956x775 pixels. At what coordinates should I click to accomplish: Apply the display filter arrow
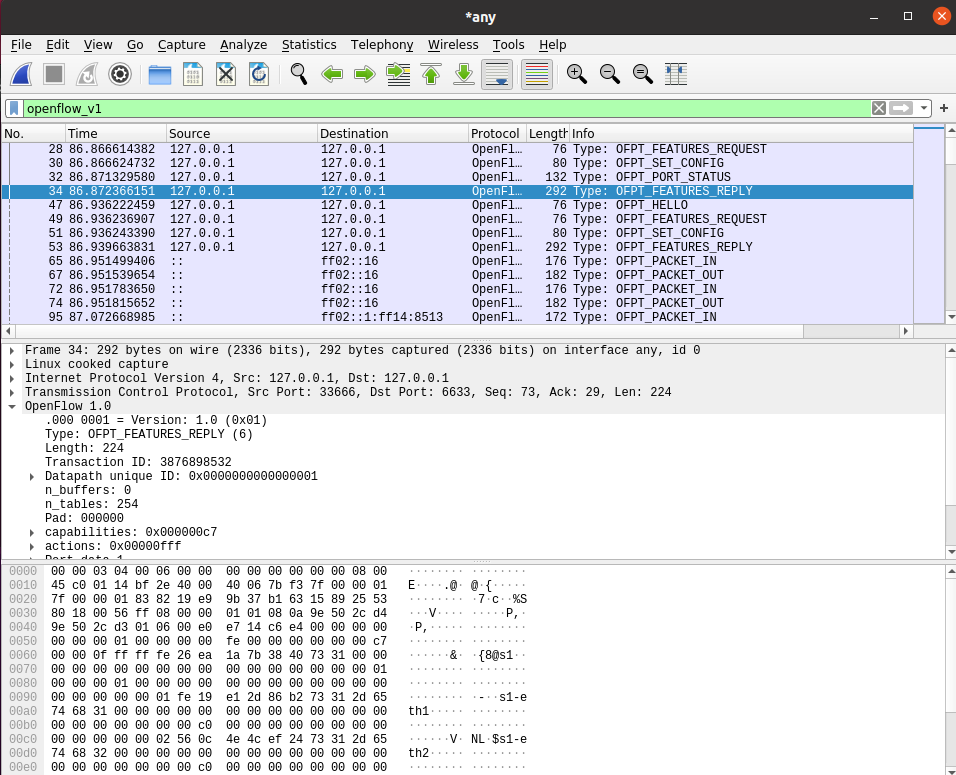pyautogui.click(x=901, y=109)
